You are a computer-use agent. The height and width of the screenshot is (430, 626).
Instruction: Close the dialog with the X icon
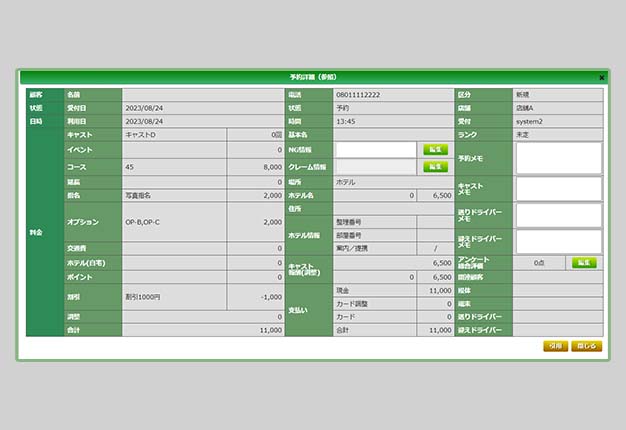(x=602, y=77)
